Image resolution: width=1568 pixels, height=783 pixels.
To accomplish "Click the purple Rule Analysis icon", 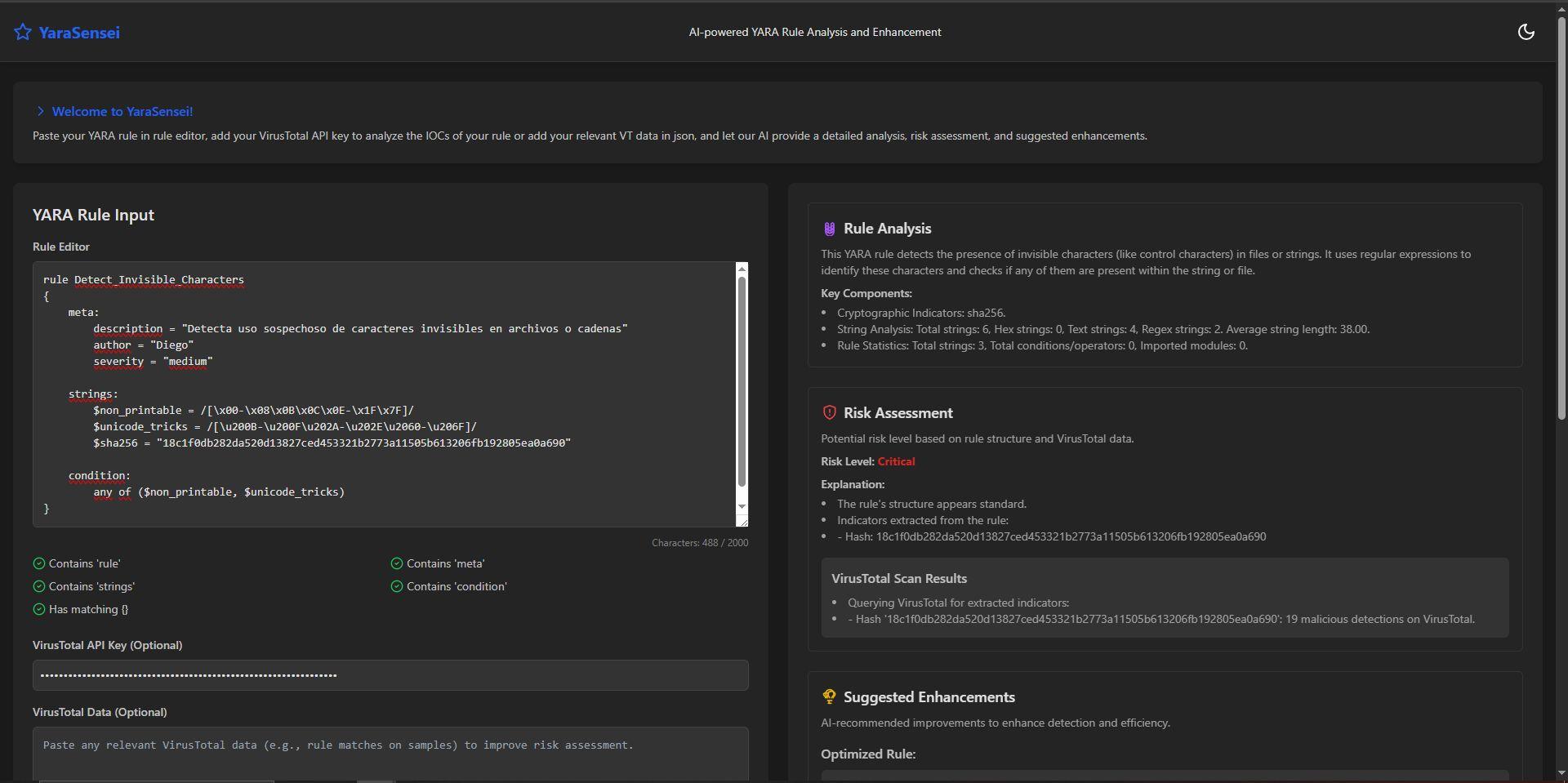I will point(829,229).
